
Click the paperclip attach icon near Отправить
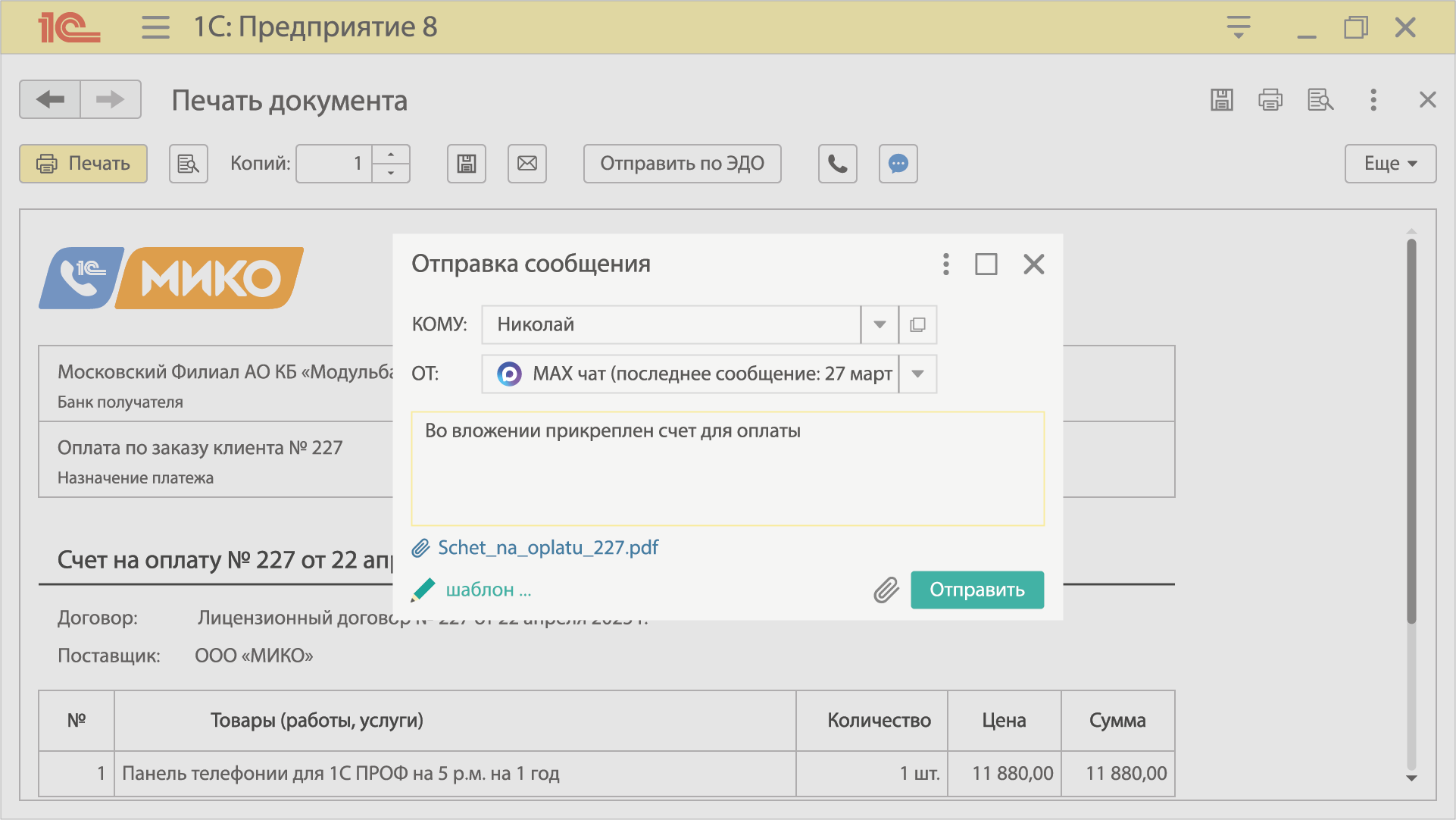(x=886, y=590)
